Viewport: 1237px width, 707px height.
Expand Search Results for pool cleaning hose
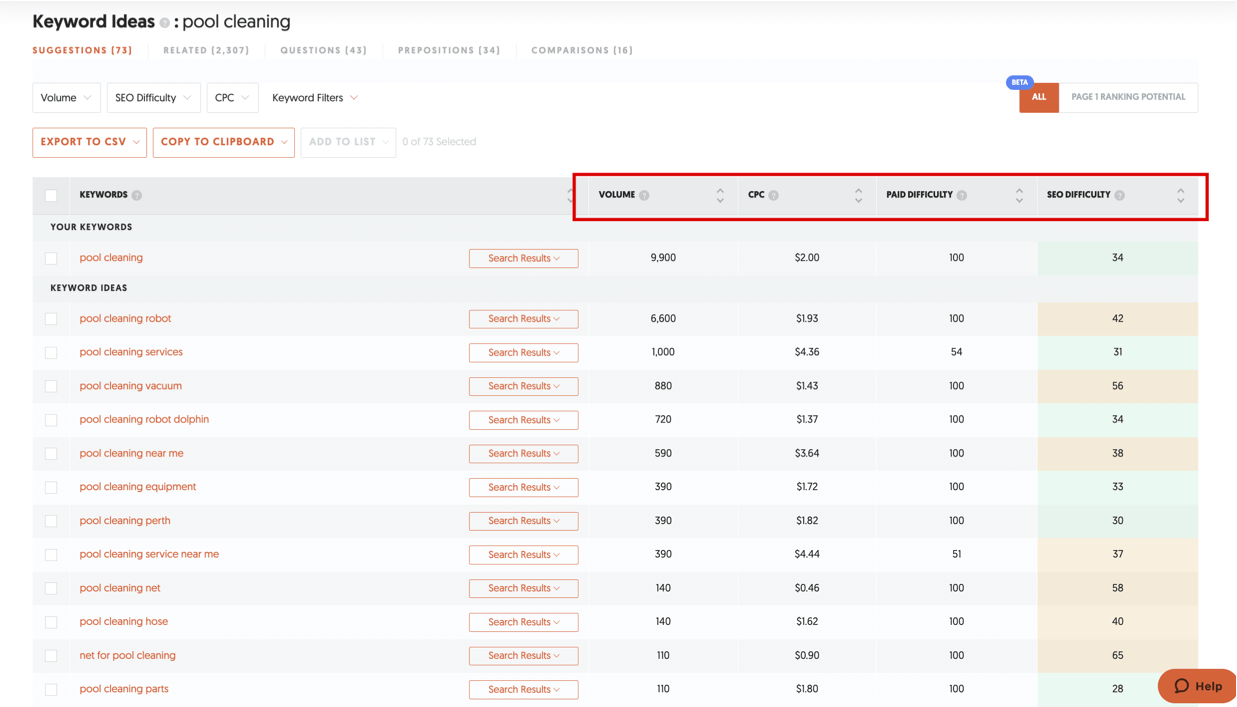pyautogui.click(x=523, y=622)
